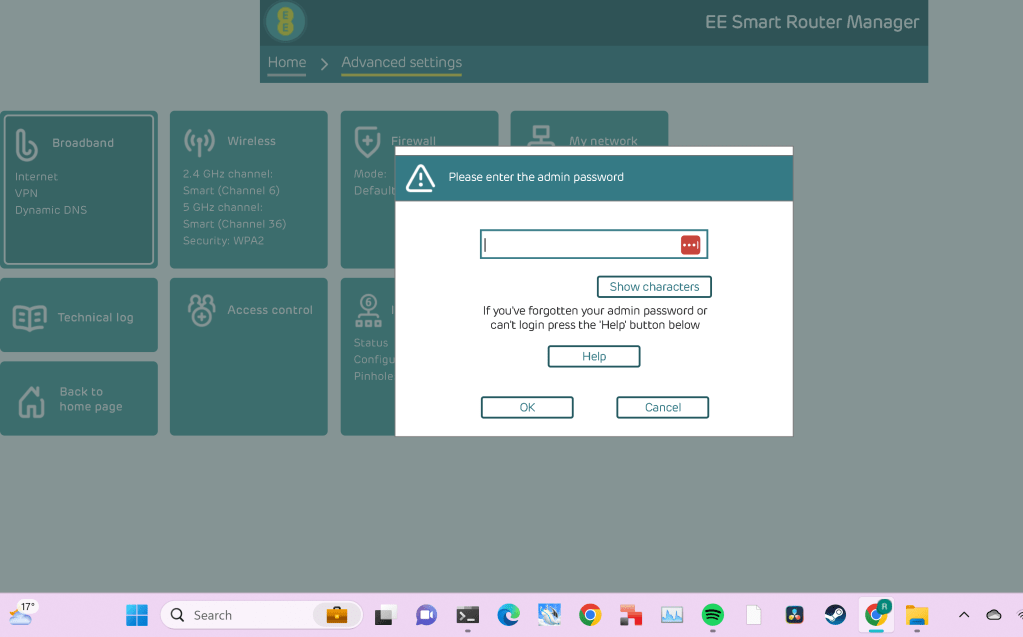This screenshot has width=1023, height=637.
Task: Open the performance monitor app on taskbar
Action: tap(671, 615)
